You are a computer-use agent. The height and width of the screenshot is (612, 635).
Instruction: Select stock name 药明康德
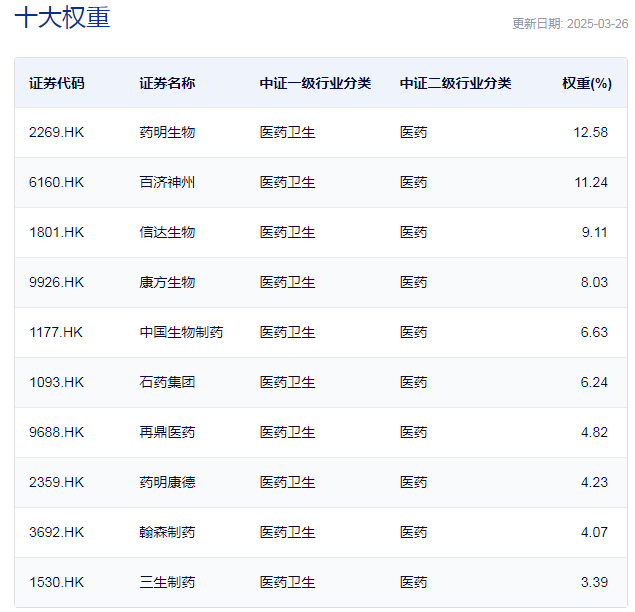[x=167, y=482]
